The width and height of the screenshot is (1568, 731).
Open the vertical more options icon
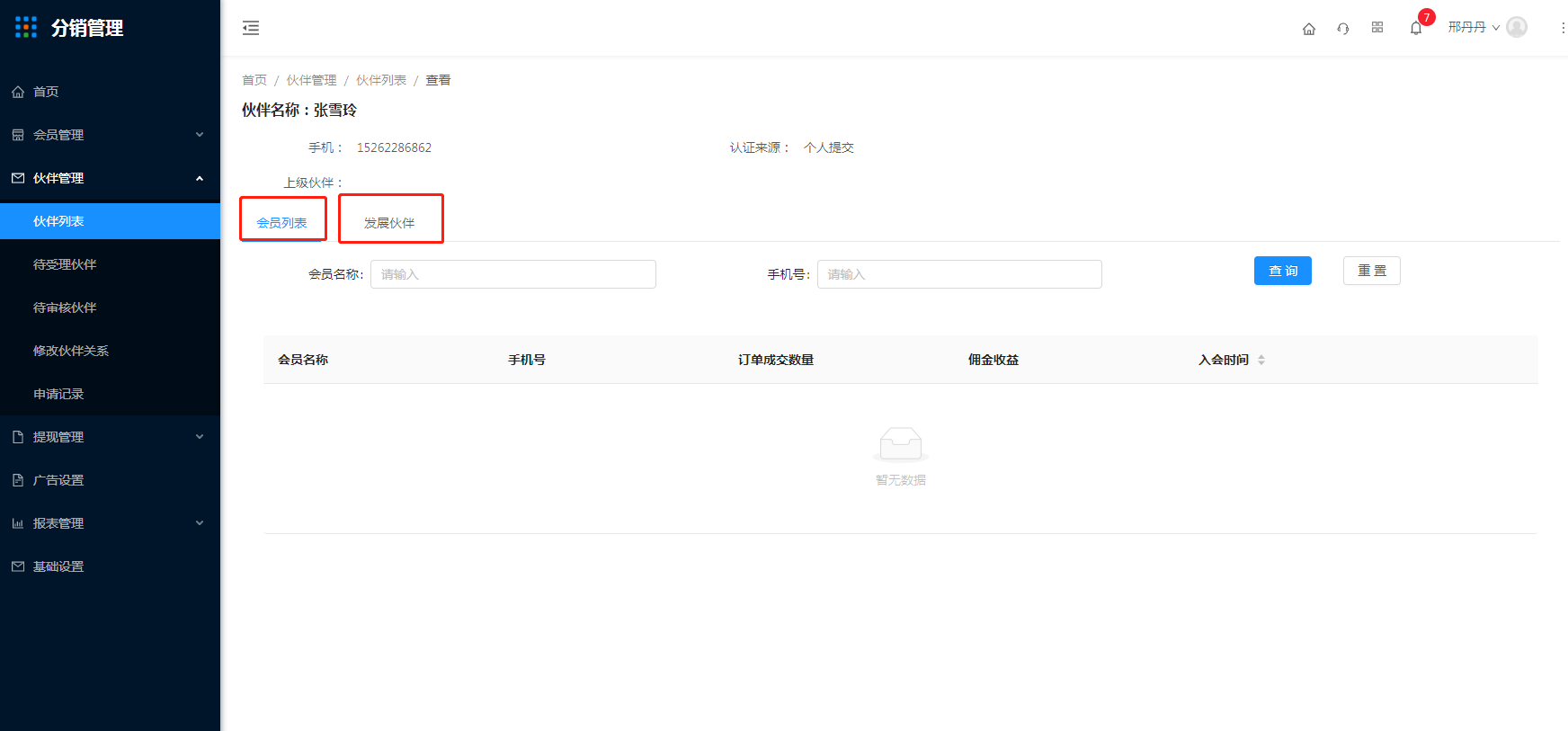click(x=1563, y=28)
